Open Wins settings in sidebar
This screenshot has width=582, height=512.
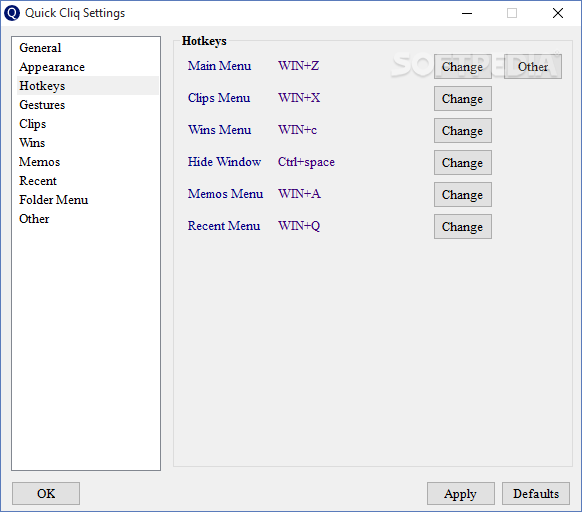coord(88,143)
